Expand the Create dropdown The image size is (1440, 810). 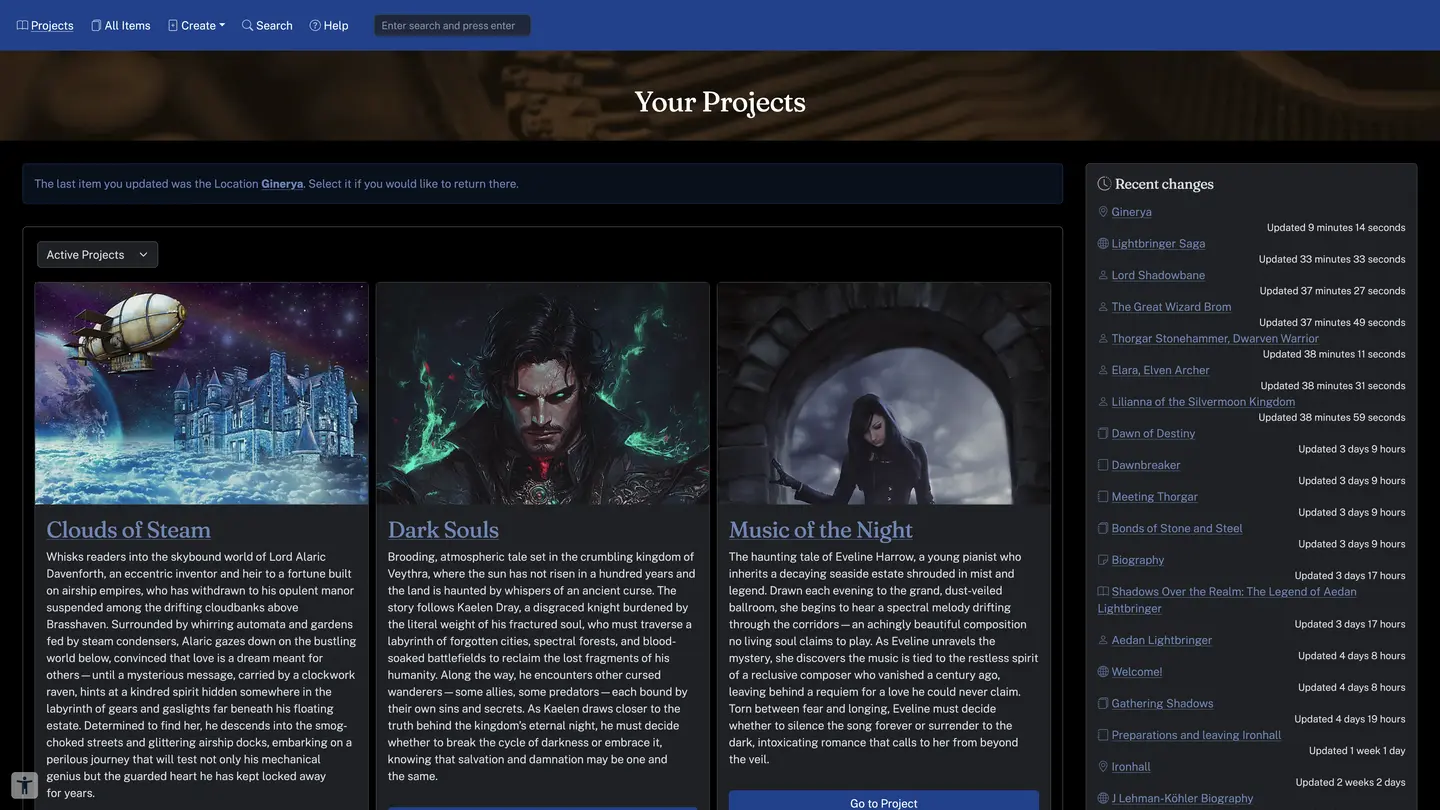pyautogui.click(x=196, y=25)
